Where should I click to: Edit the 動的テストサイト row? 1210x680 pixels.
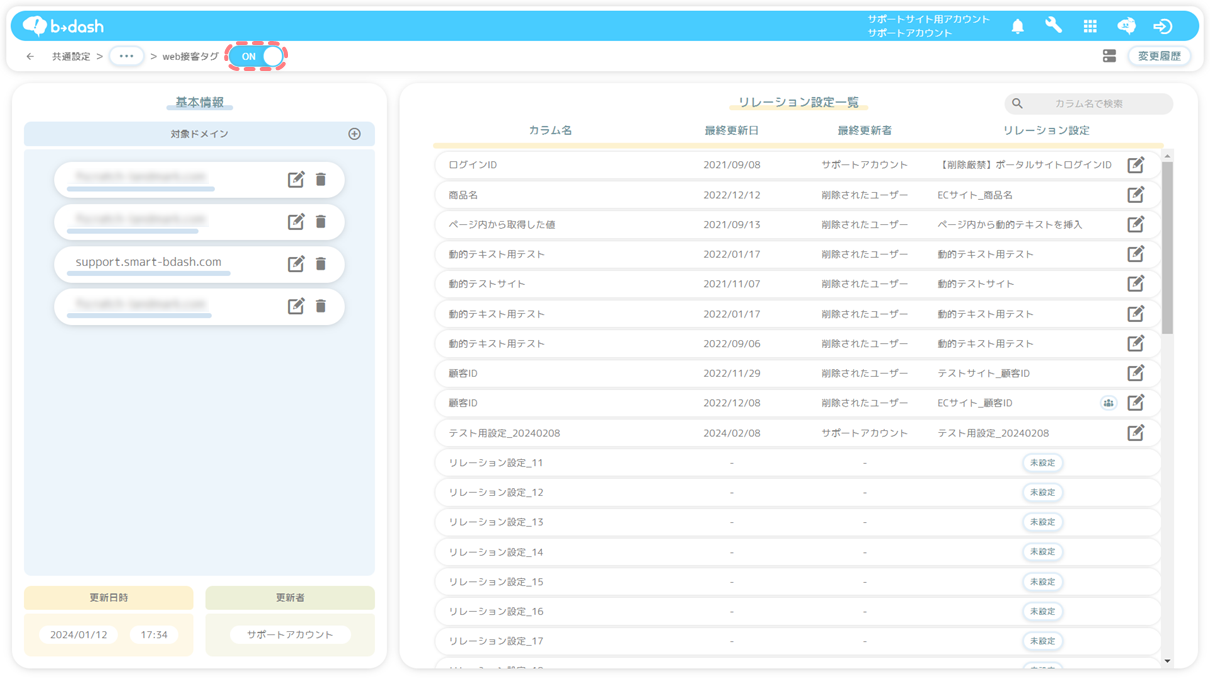(x=1136, y=284)
